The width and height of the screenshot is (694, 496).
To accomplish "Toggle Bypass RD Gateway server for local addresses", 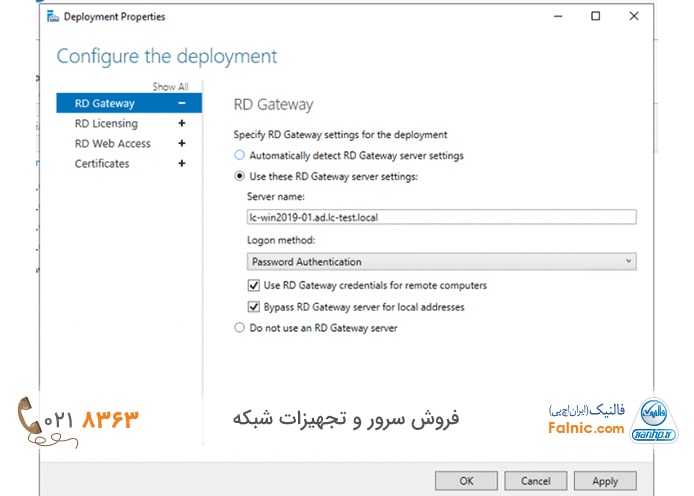I will [254, 306].
